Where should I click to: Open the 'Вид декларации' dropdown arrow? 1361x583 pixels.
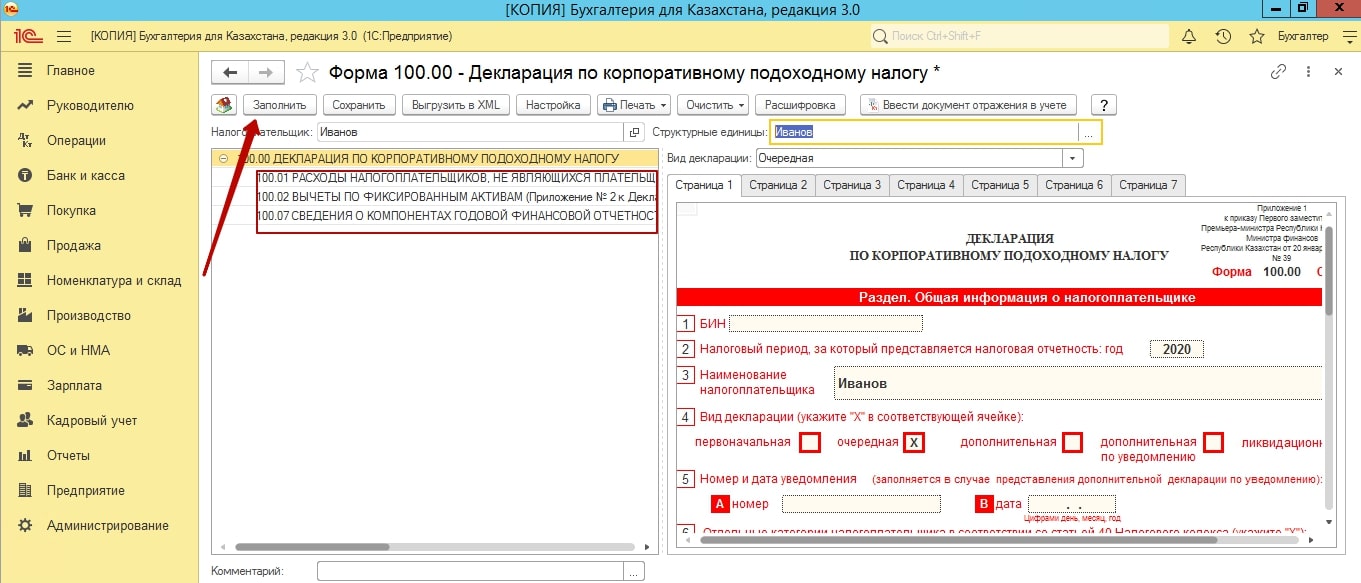(x=1073, y=158)
